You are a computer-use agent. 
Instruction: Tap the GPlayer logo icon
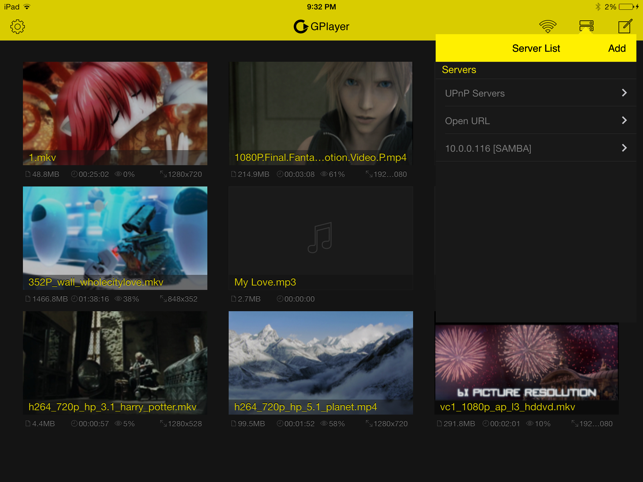(301, 27)
